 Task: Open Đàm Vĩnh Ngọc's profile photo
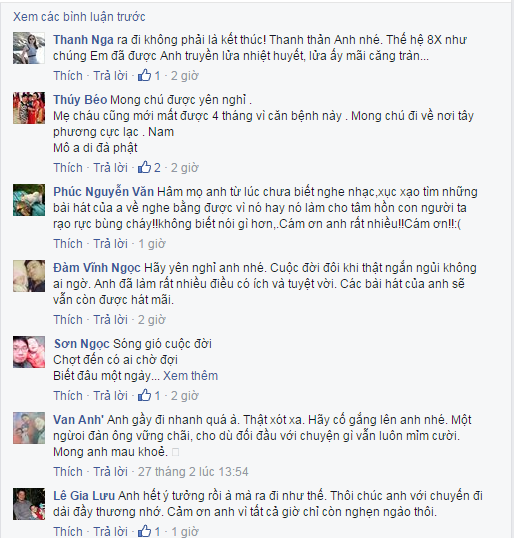pos(29,276)
